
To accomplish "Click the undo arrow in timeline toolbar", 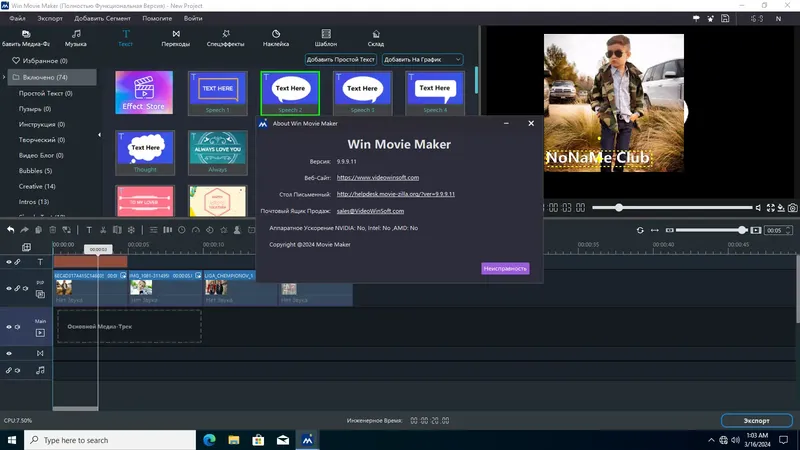I will pos(11,230).
